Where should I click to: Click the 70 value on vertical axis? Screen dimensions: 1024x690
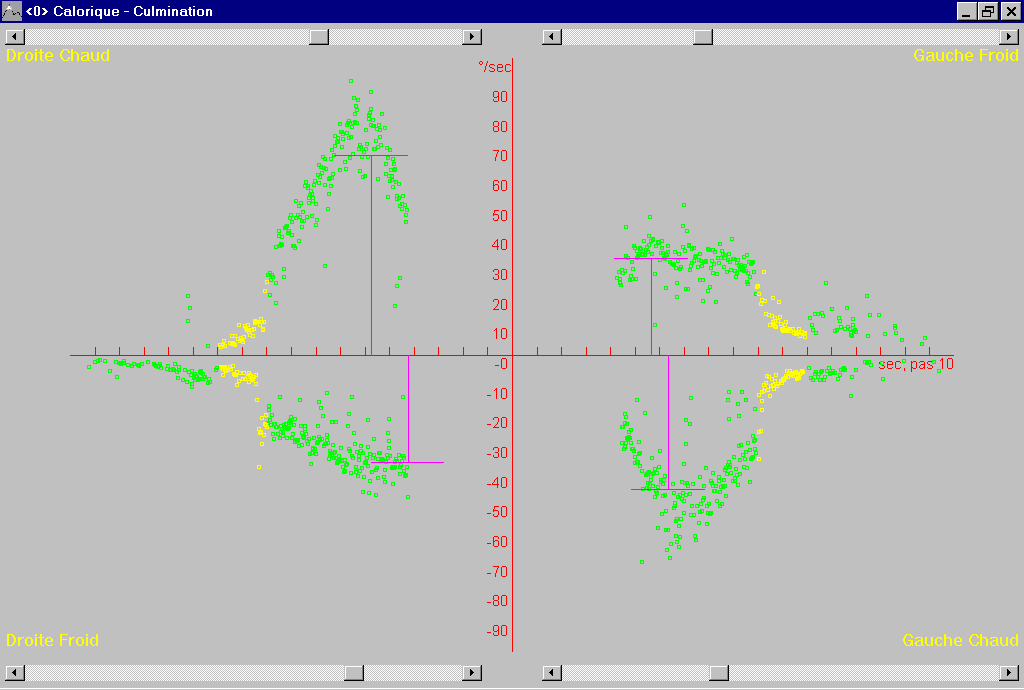tap(500, 156)
